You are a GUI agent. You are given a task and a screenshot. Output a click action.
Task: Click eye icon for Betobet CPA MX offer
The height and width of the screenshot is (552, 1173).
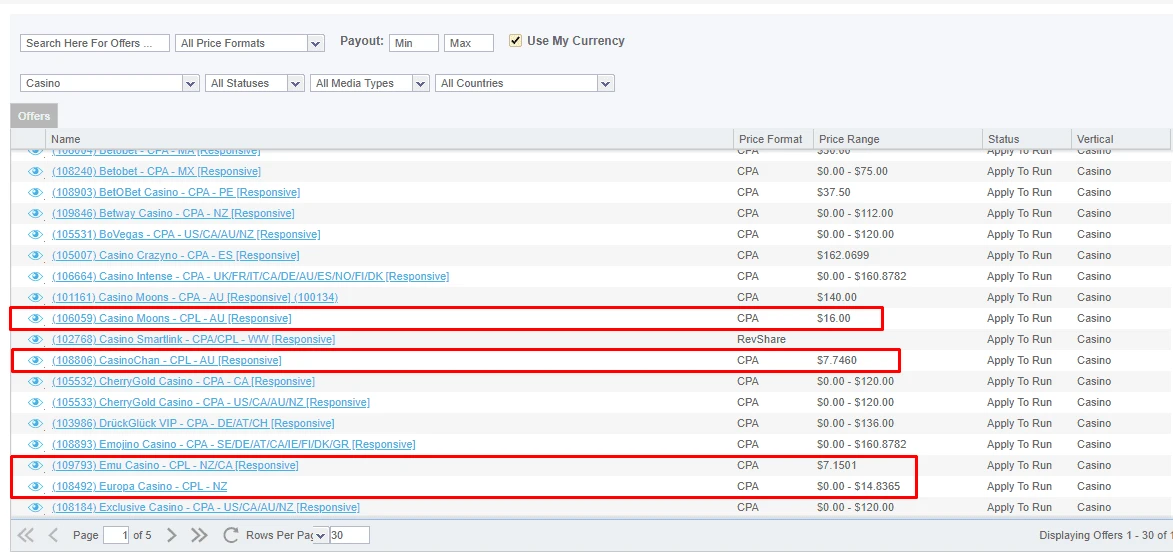(35, 171)
